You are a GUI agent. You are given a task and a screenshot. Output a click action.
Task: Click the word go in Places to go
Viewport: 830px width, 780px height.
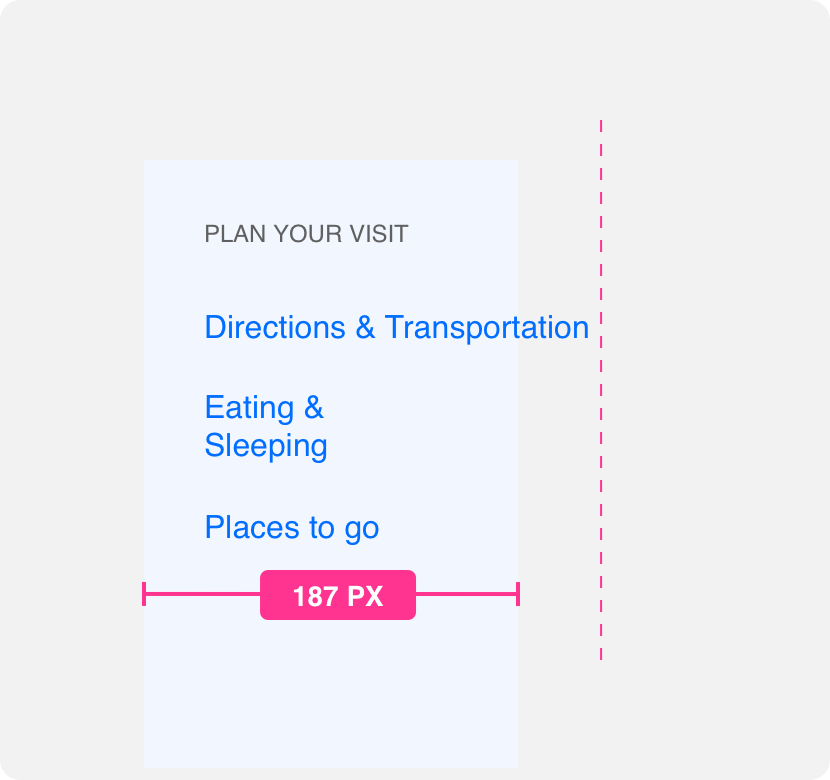pyautogui.click(x=362, y=529)
